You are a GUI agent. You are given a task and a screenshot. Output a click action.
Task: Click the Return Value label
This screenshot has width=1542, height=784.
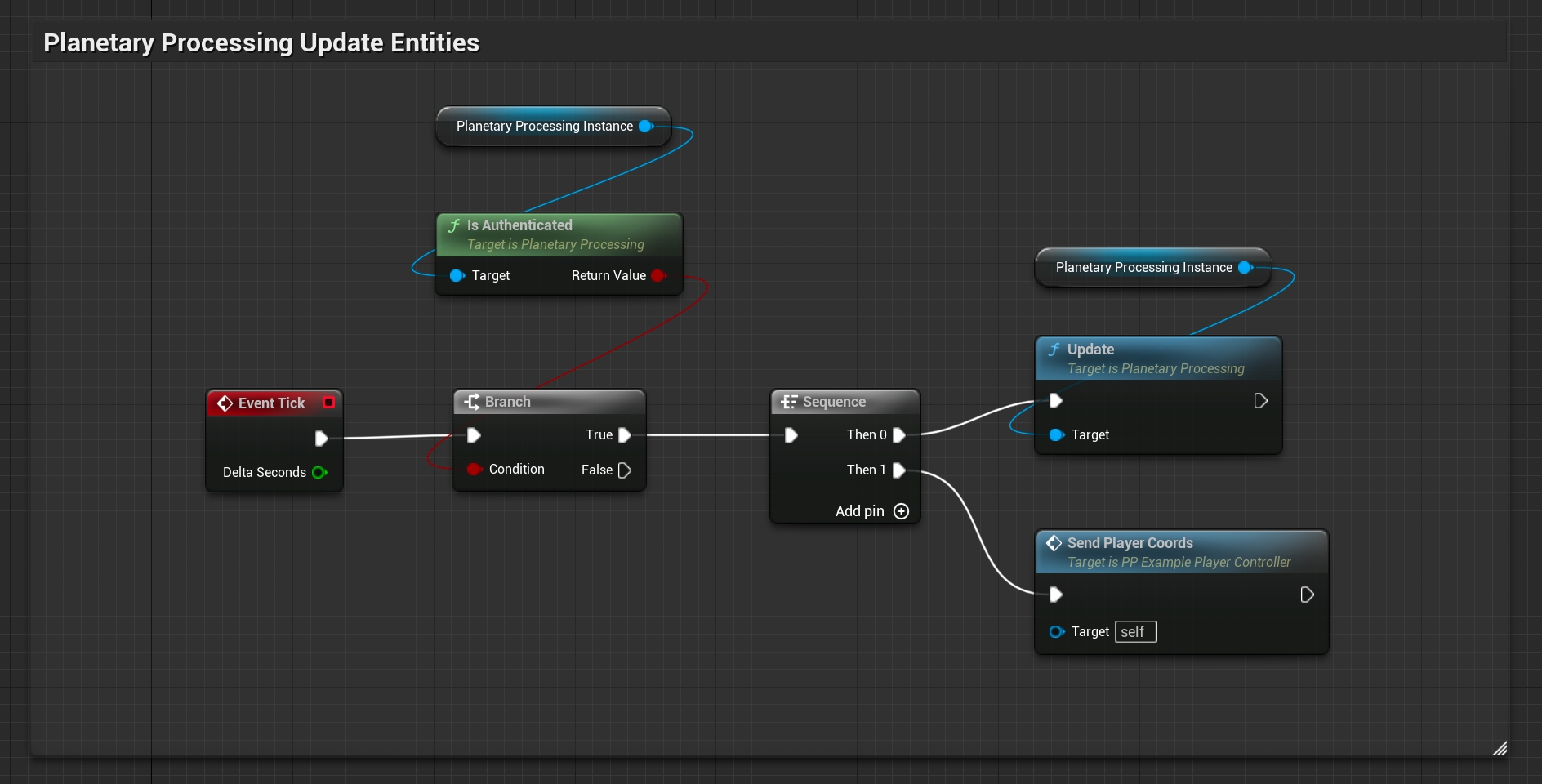[x=608, y=276]
